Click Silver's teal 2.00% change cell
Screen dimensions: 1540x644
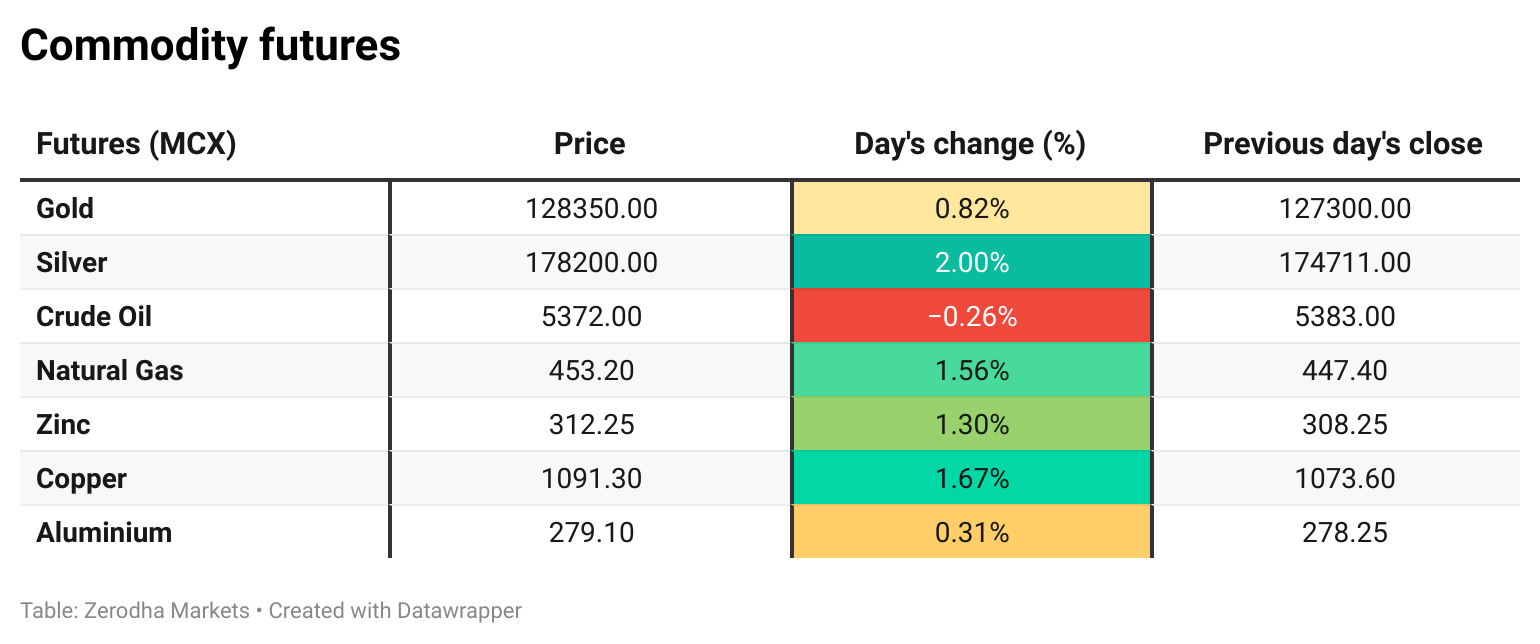[x=971, y=263]
